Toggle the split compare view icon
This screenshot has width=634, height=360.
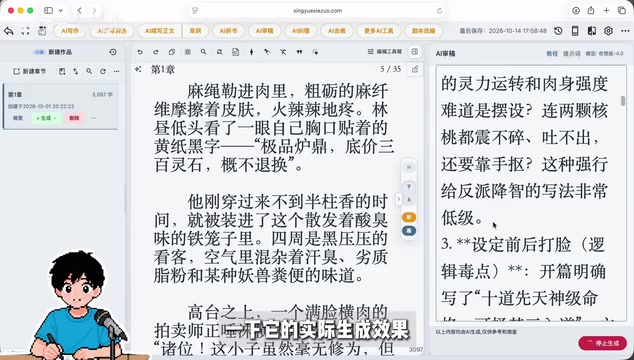(592, 31)
